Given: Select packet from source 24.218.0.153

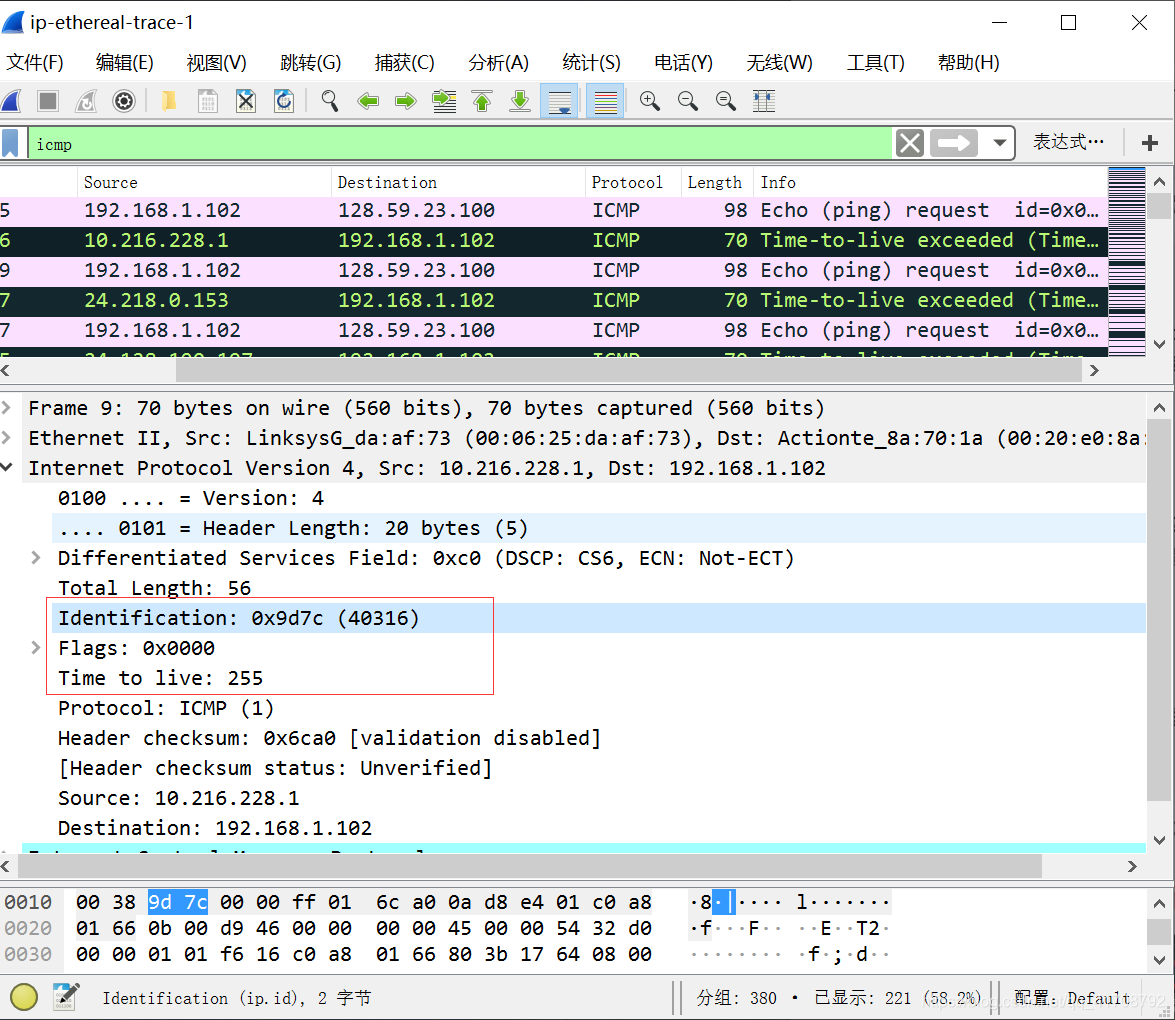Looking at the screenshot, I should [x=554, y=301].
